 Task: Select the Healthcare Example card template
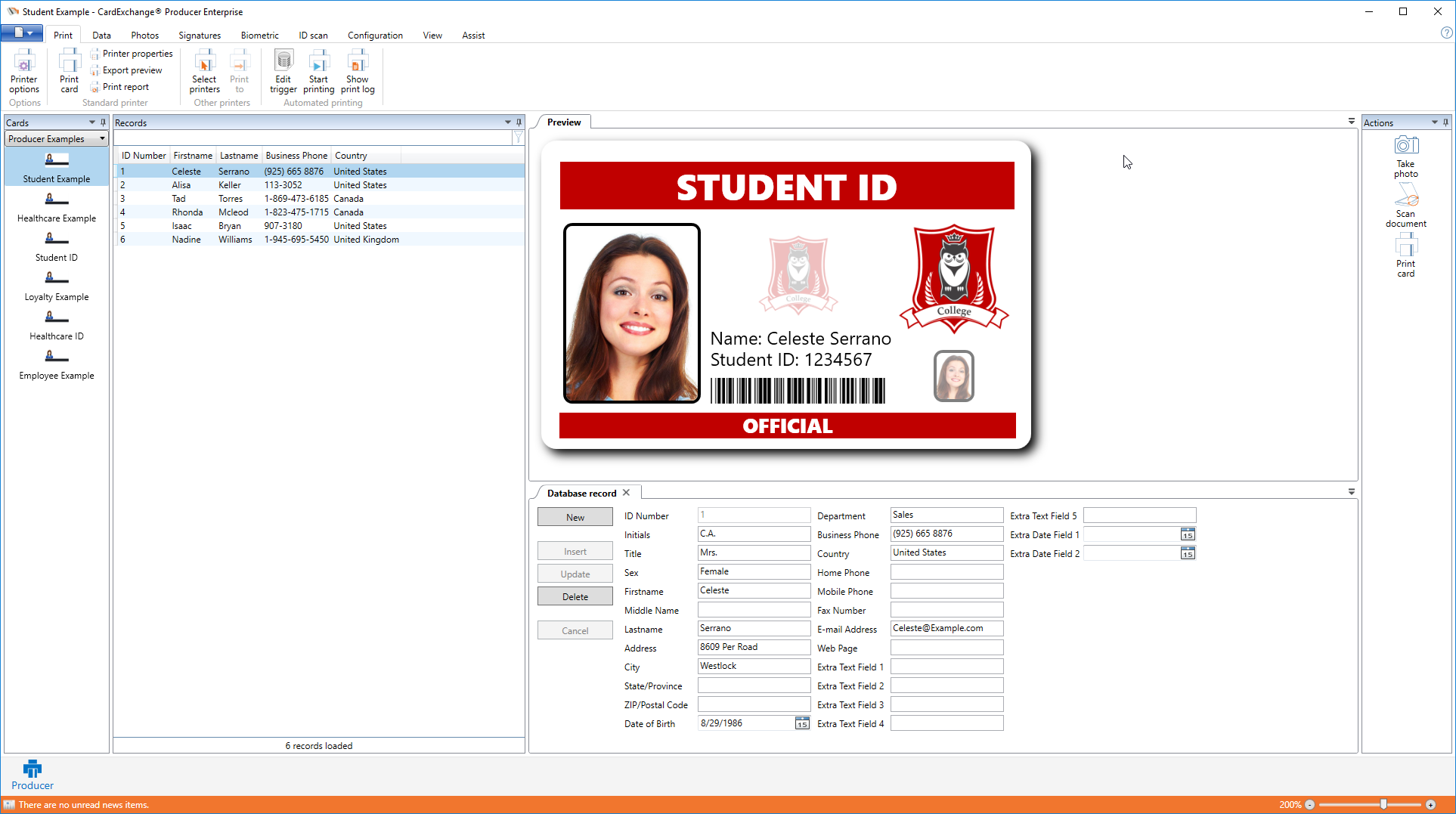pyautogui.click(x=57, y=207)
